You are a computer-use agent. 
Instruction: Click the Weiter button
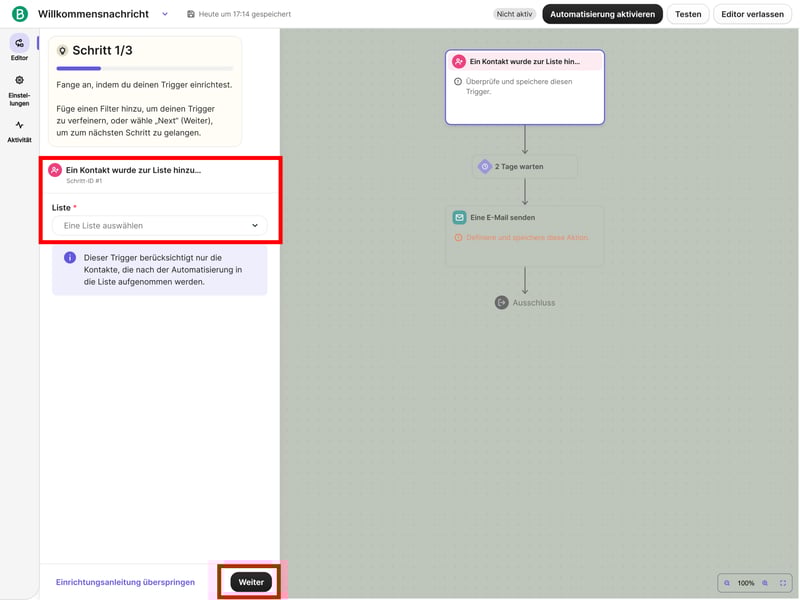(251, 582)
